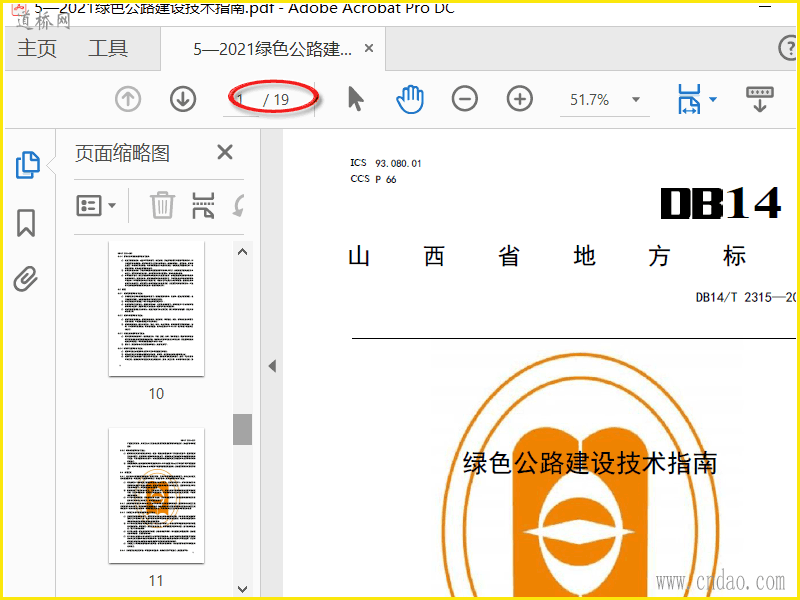
Task: Close the 5—2021绿色公路建 document tab
Action: point(369,48)
